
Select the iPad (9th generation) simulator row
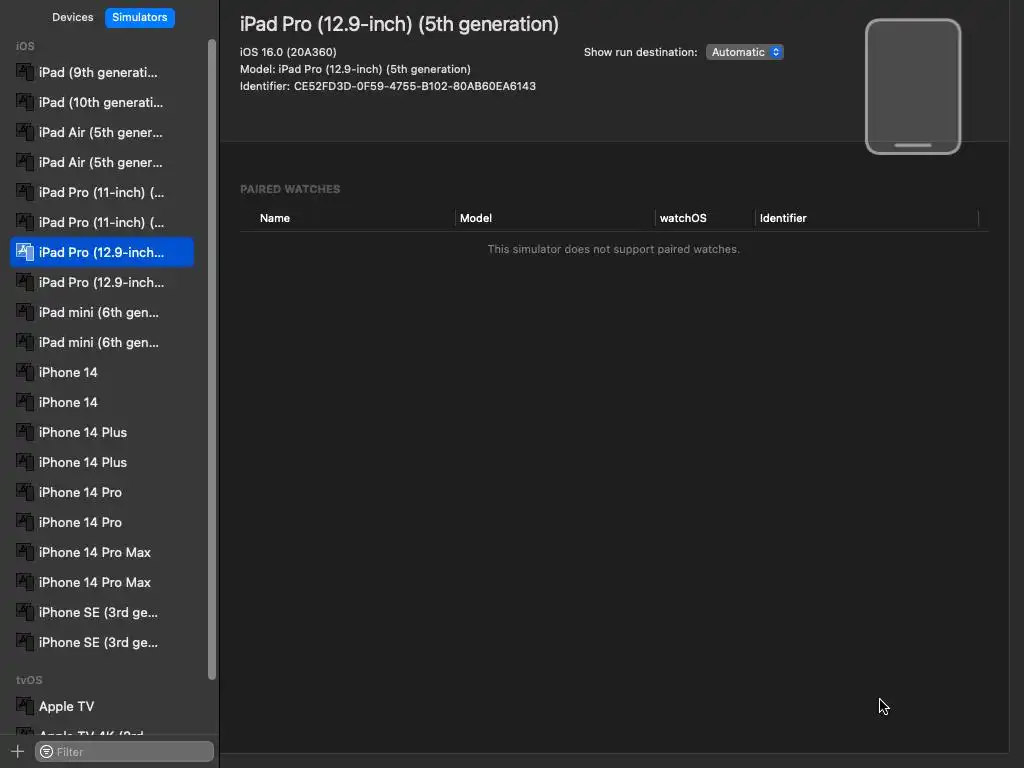coord(102,72)
